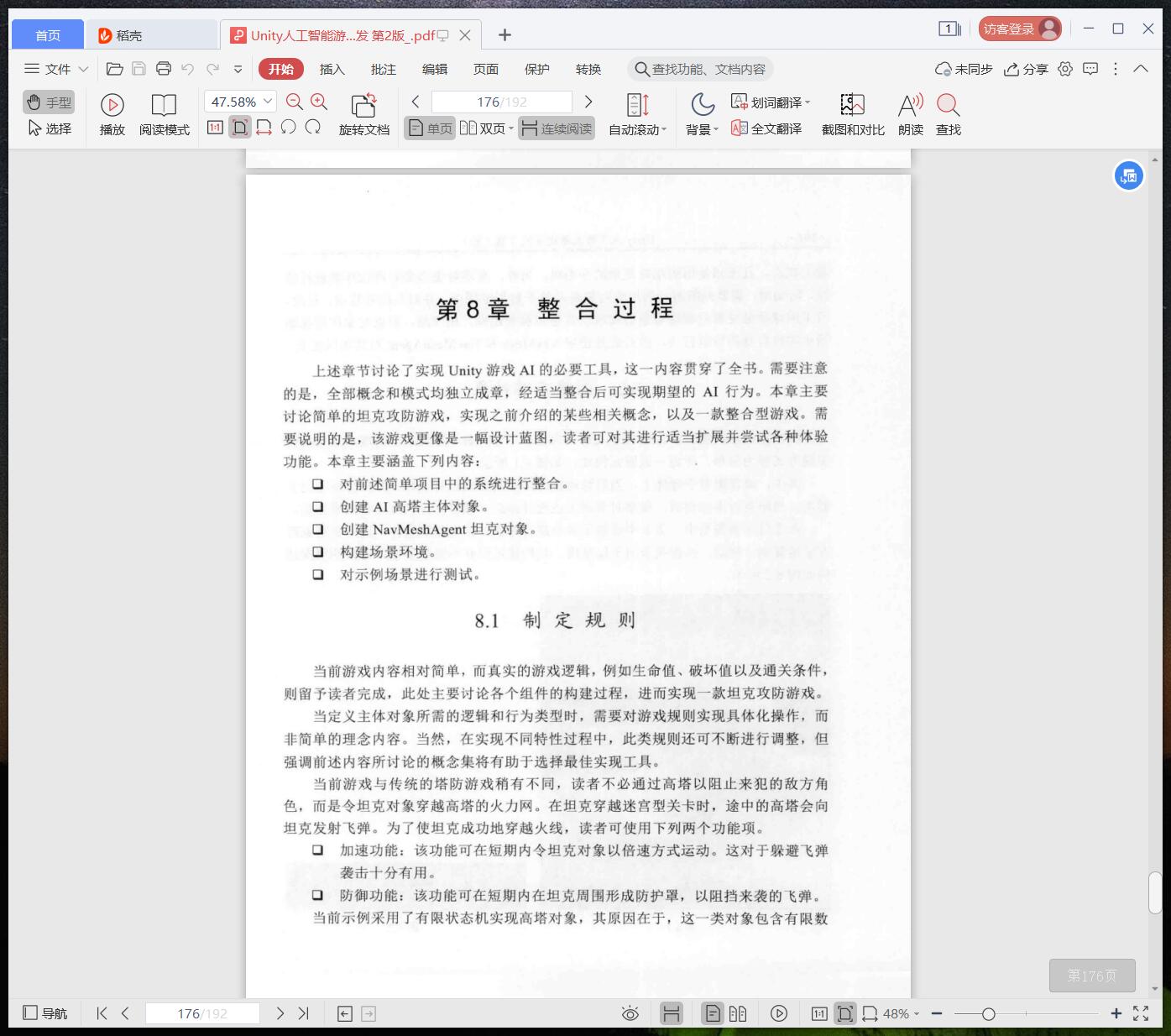Click the redo icon
1171x1036 pixels.
pyautogui.click(x=213, y=69)
